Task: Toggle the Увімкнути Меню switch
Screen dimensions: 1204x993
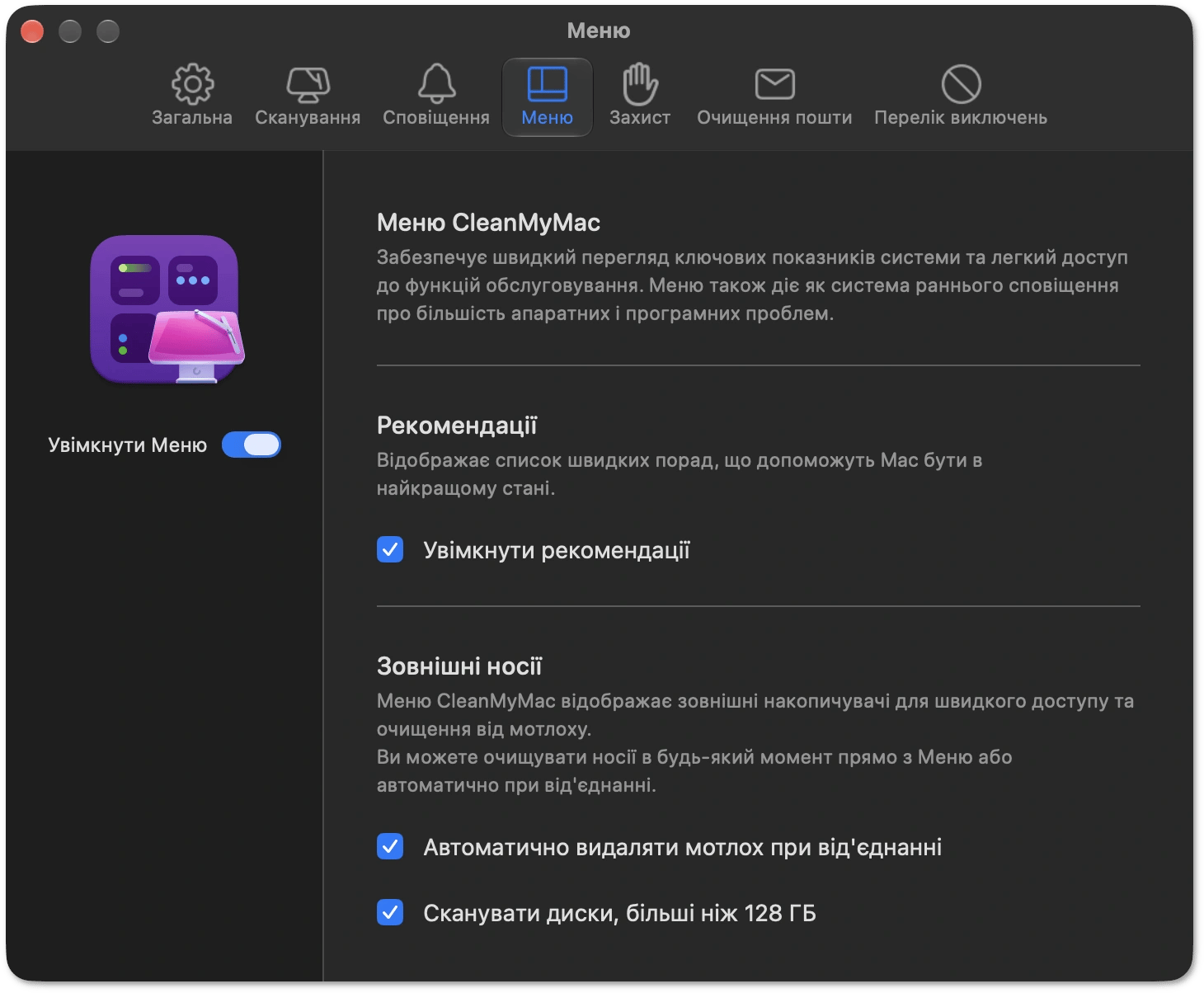Action: (252, 445)
